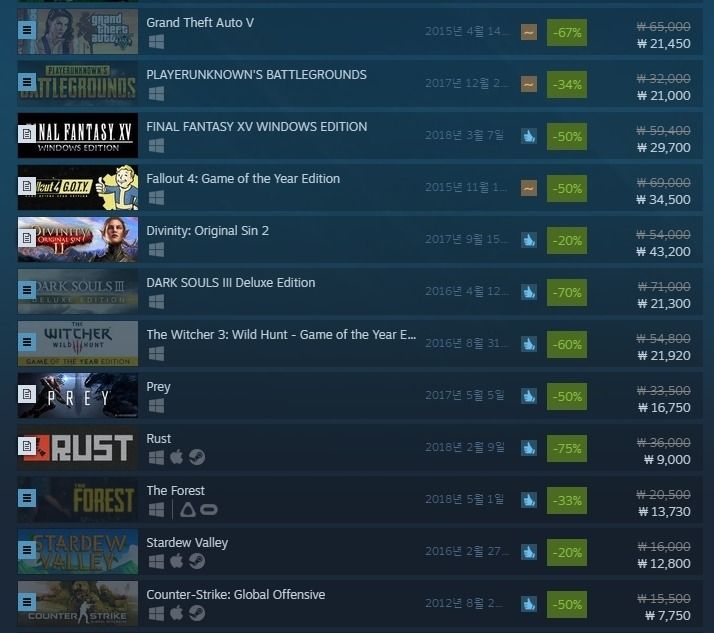The height and width of the screenshot is (633, 714).
Task: Click the wishlist icon on Grand Theft Auto V thumbnail
Action: [x=27, y=30]
